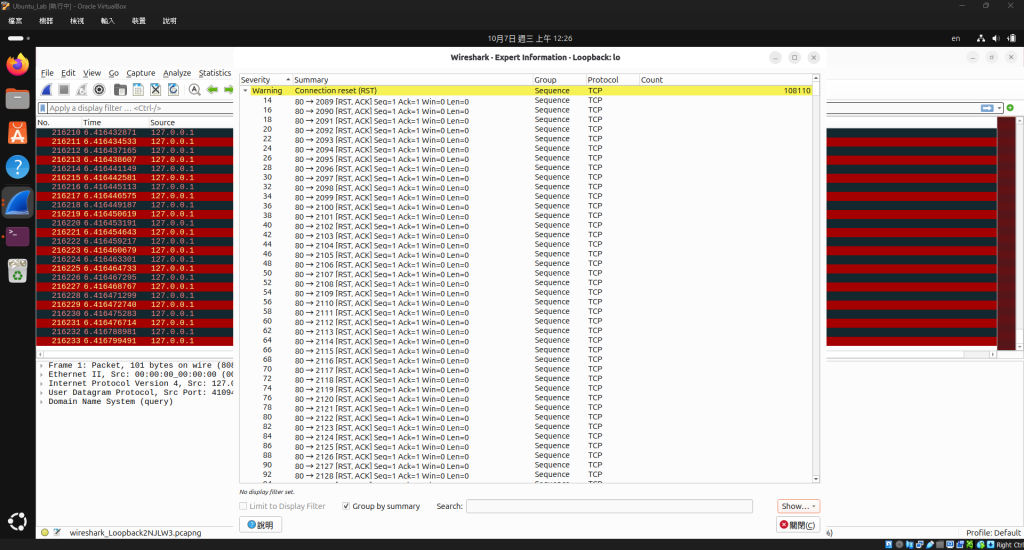Click the 關閉(C) close button
The image size is (1024, 550).
pos(798,525)
